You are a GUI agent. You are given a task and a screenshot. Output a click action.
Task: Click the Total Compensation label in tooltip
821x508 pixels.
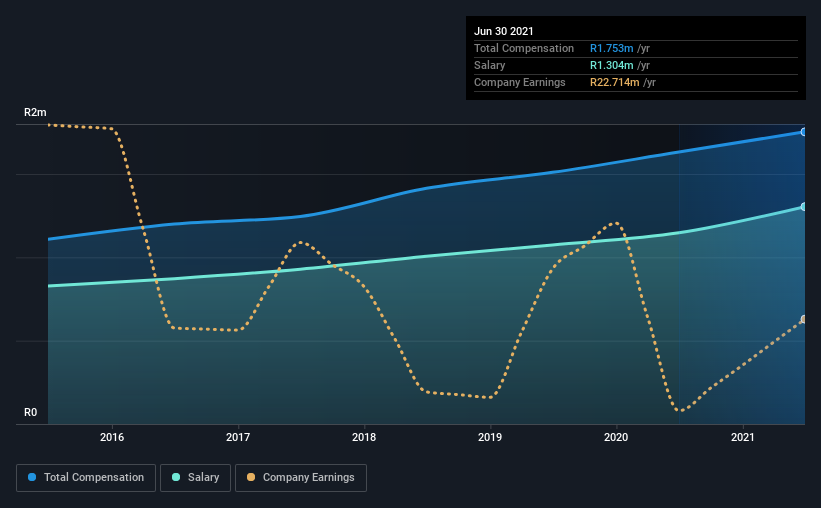pos(524,48)
